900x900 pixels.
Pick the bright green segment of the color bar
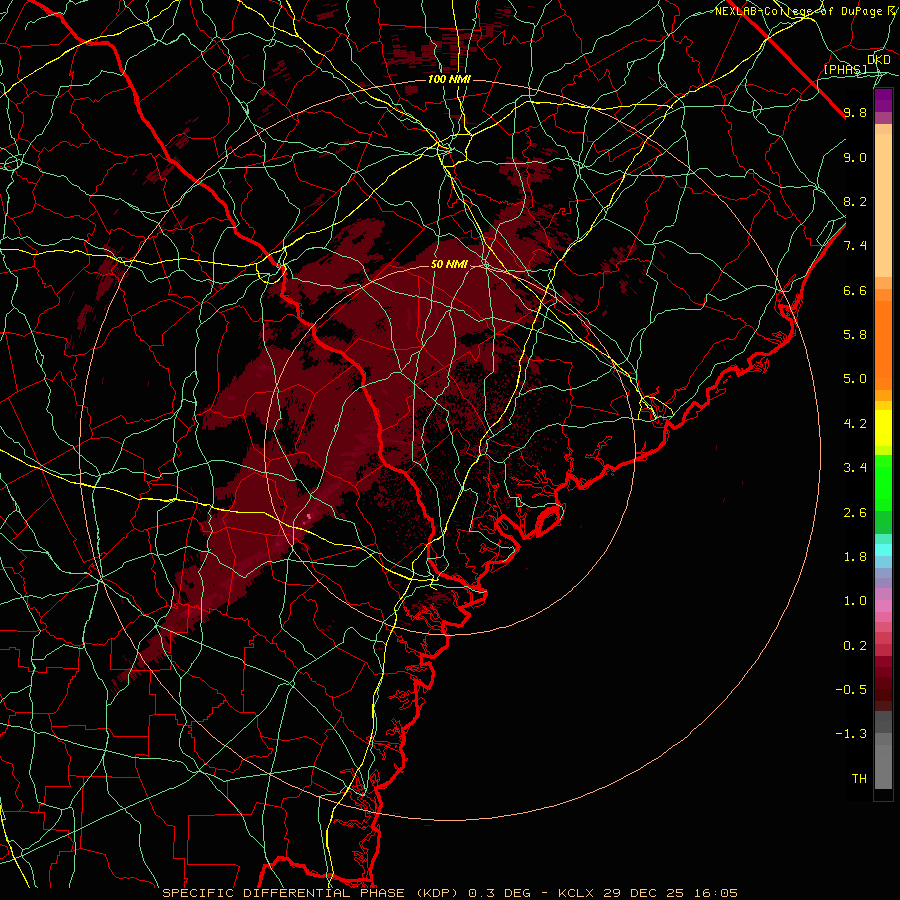pos(883,482)
